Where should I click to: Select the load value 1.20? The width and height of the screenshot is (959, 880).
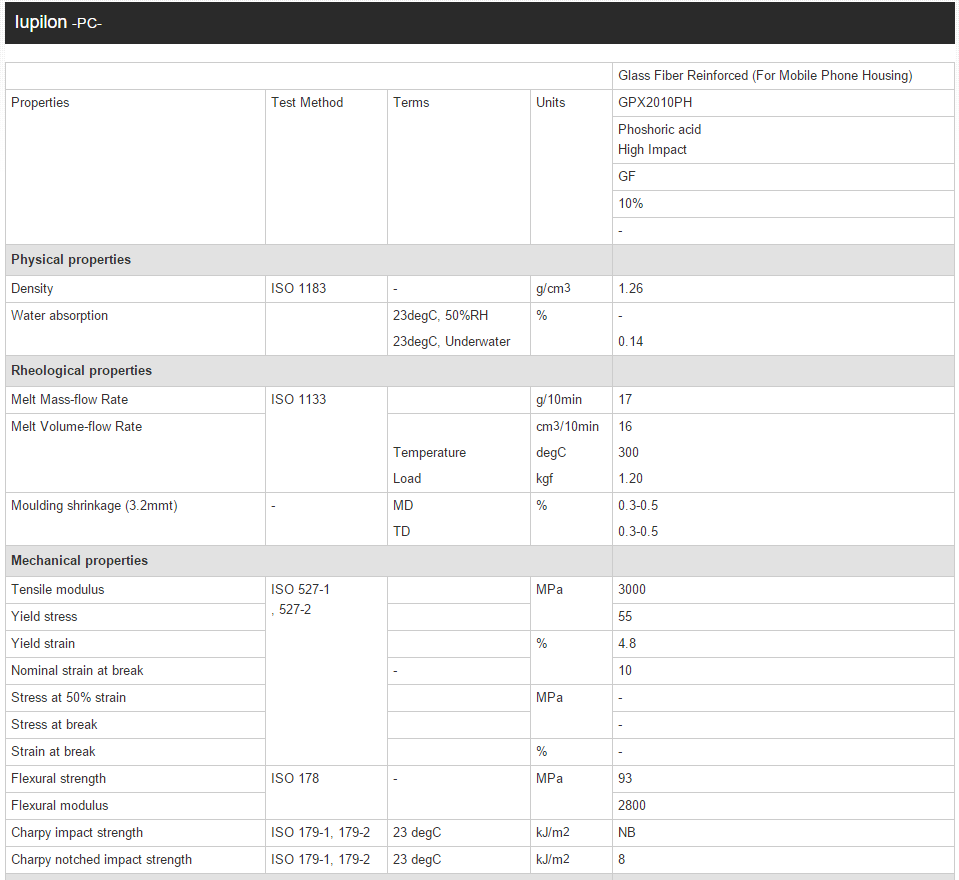(x=631, y=479)
